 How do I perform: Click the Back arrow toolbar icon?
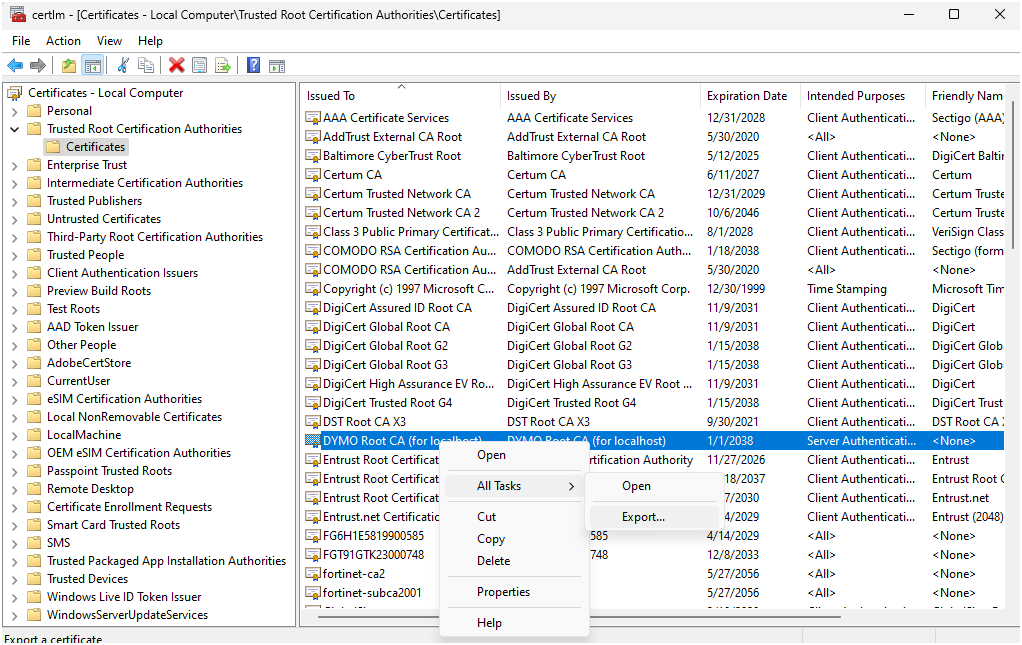click(15, 65)
